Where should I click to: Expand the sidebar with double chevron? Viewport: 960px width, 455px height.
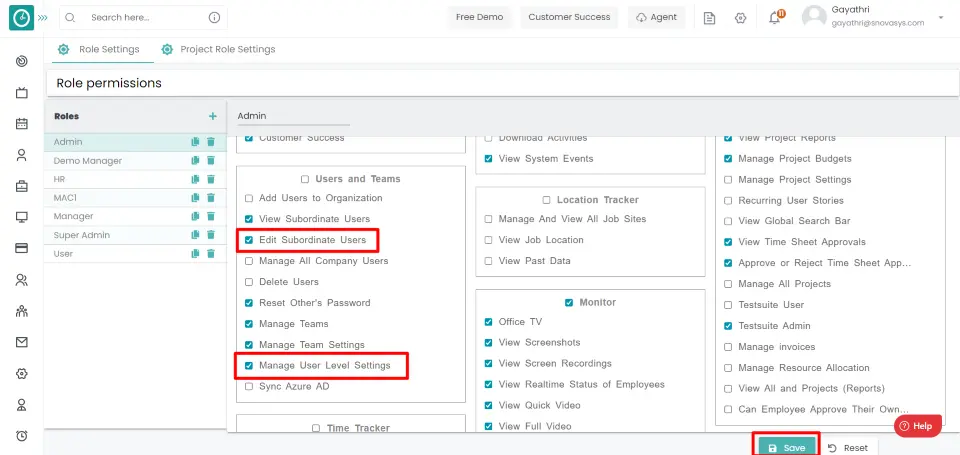pyautogui.click(x=43, y=18)
